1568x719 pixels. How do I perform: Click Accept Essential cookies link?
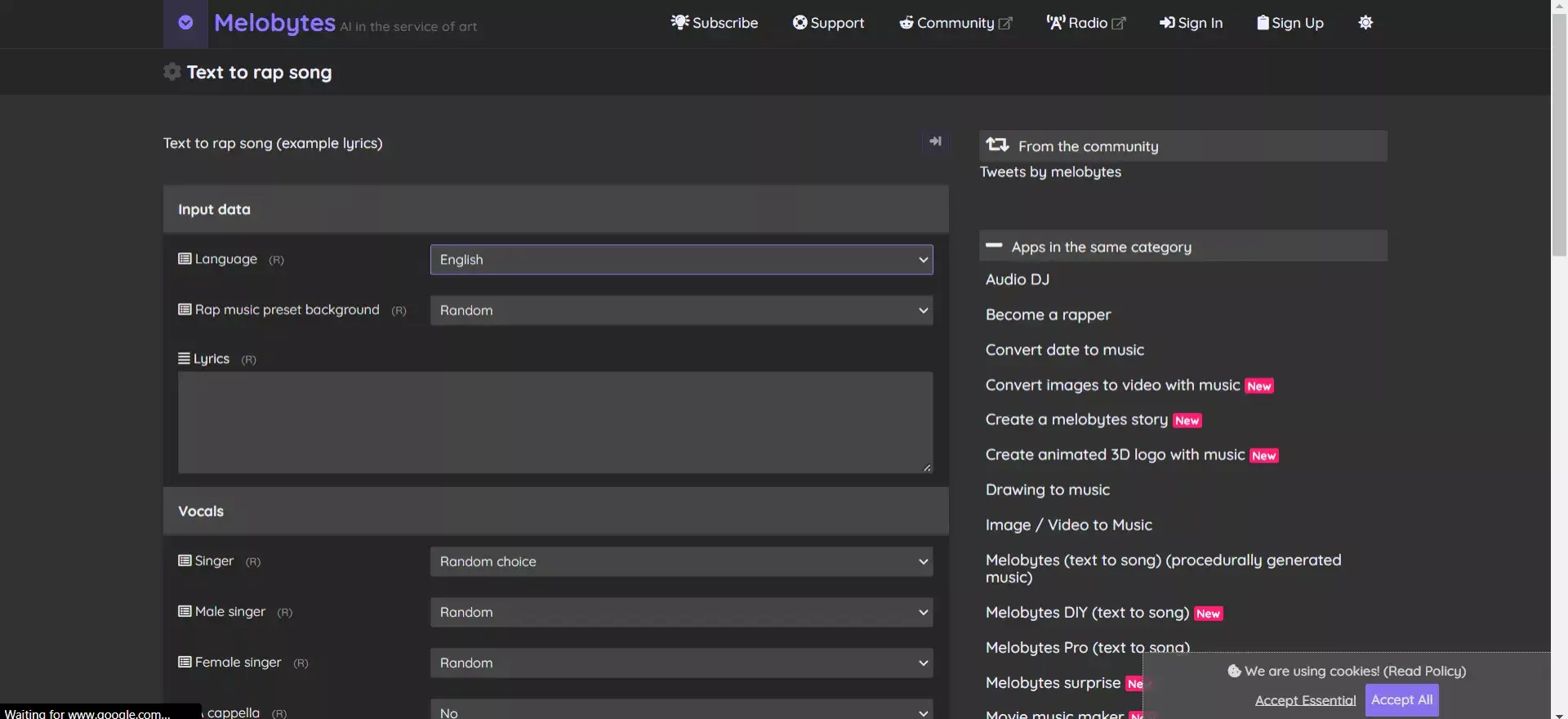[x=1305, y=700]
